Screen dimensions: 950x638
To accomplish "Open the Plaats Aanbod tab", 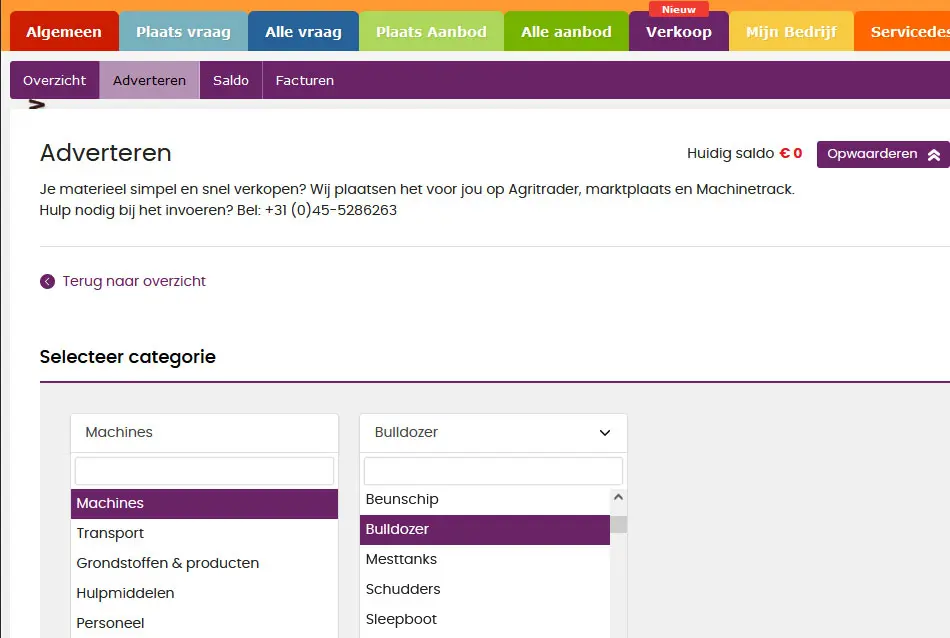I will pos(431,32).
